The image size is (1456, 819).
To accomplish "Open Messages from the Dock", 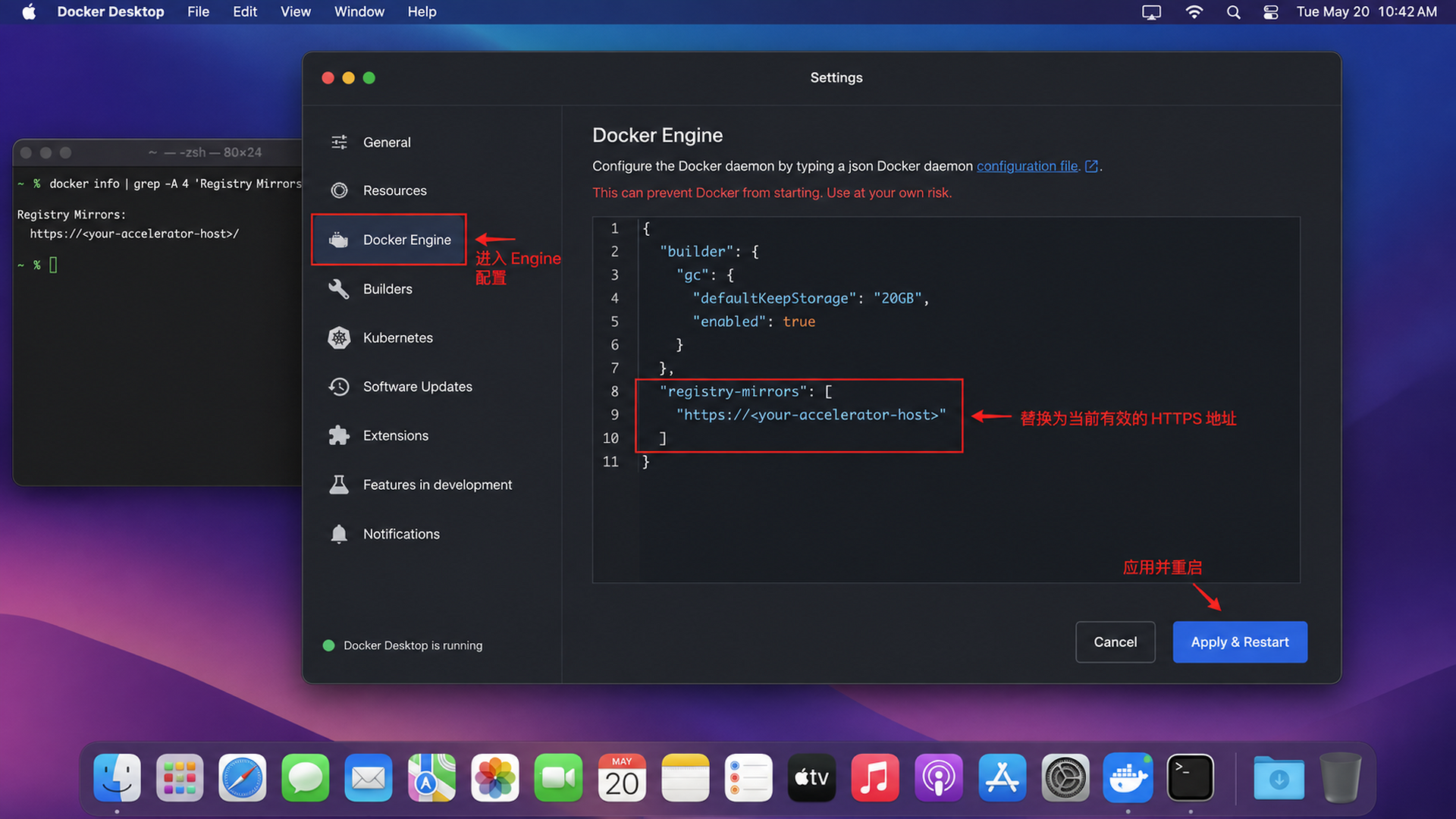I will [306, 778].
